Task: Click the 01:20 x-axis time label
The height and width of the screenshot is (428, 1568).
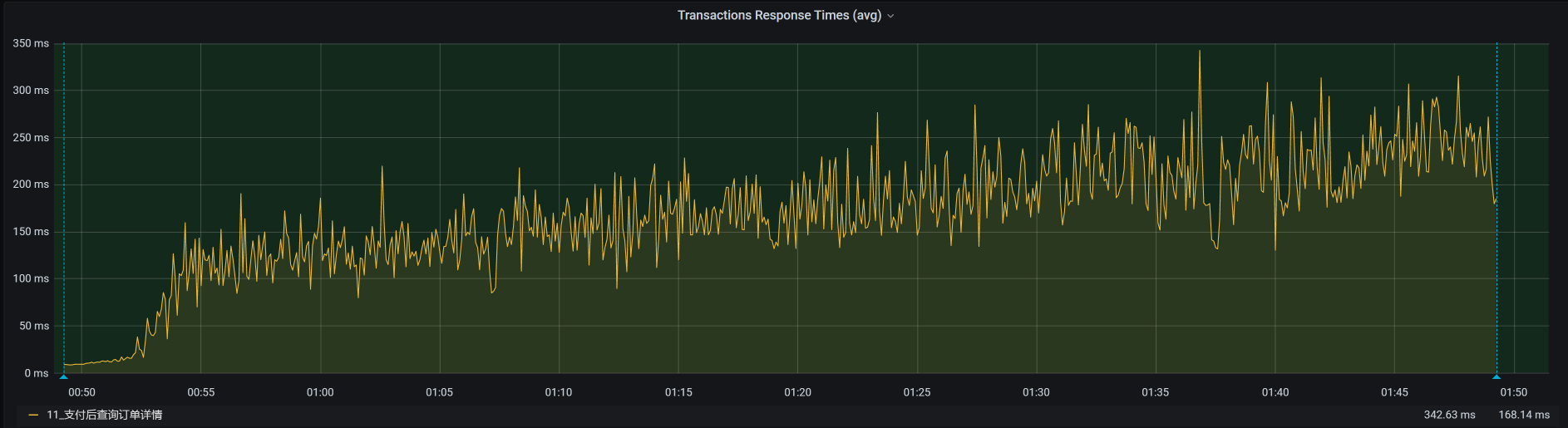Action: click(797, 392)
